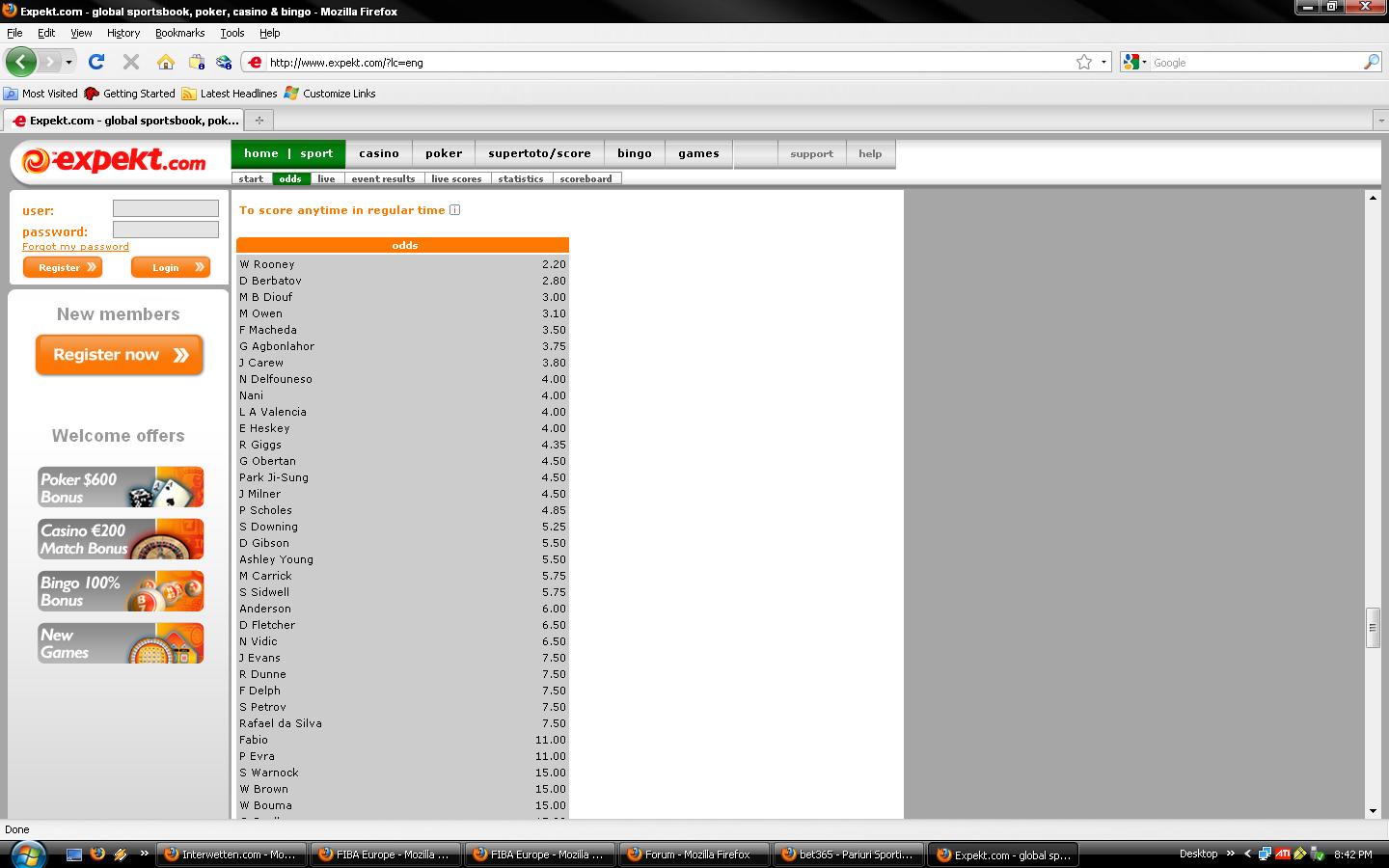The width and height of the screenshot is (1389, 868).
Task: Open the Google search engine selector
Action: 1135,63
